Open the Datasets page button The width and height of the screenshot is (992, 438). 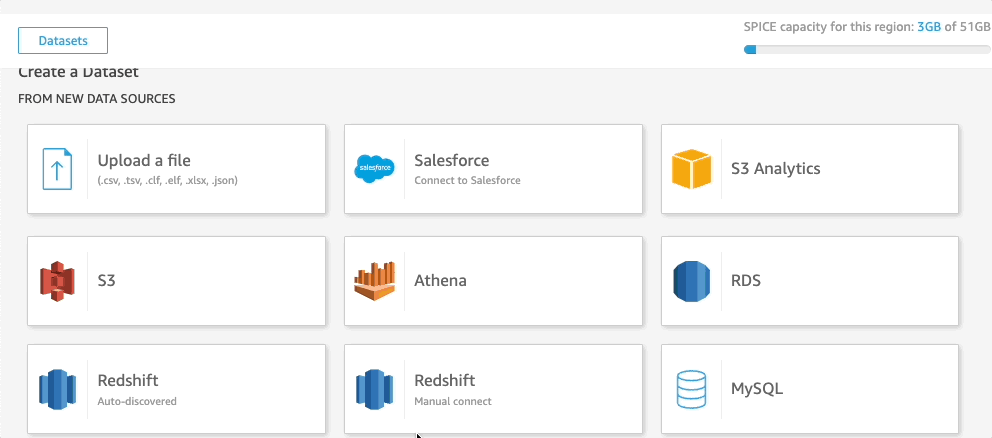click(63, 41)
